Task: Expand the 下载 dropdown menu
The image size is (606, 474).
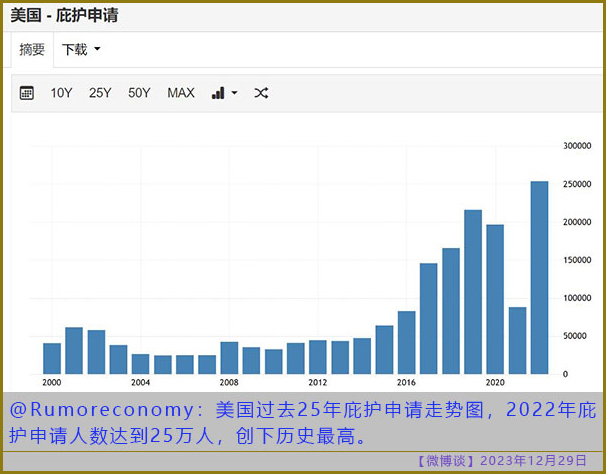Action: click(81, 49)
